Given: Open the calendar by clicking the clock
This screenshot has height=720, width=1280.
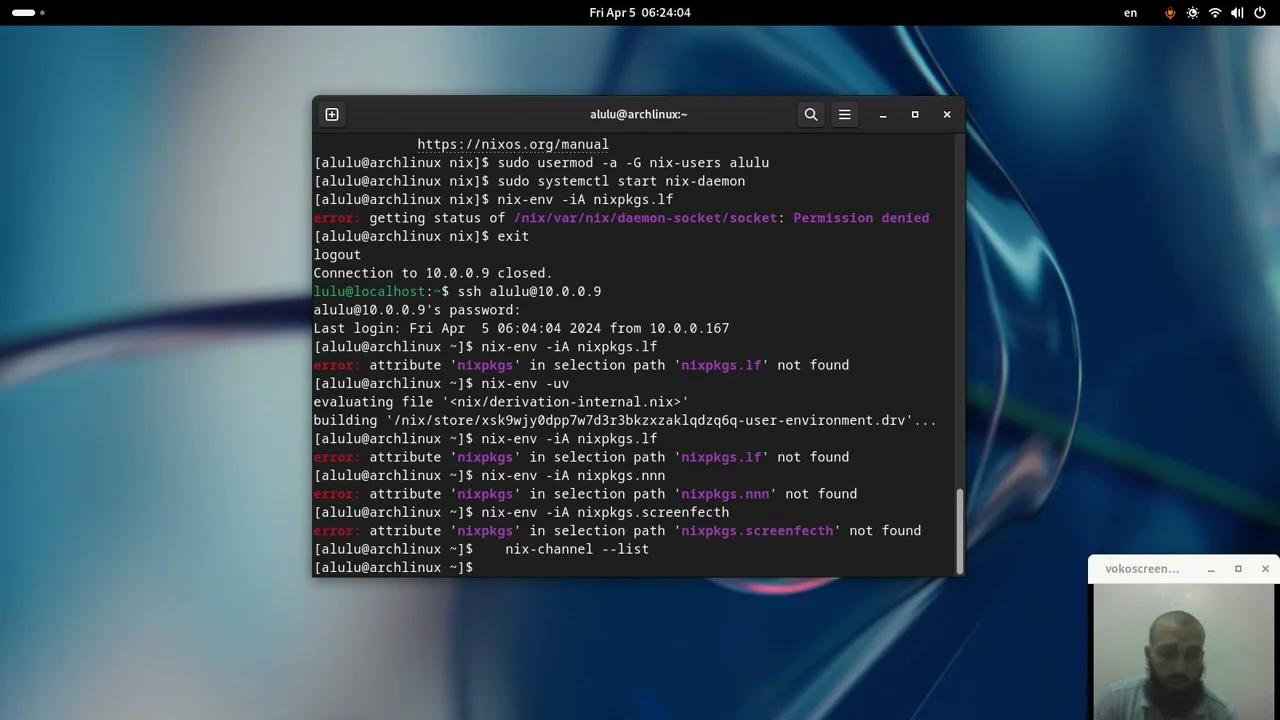Looking at the screenshot, I should point(640,13).
